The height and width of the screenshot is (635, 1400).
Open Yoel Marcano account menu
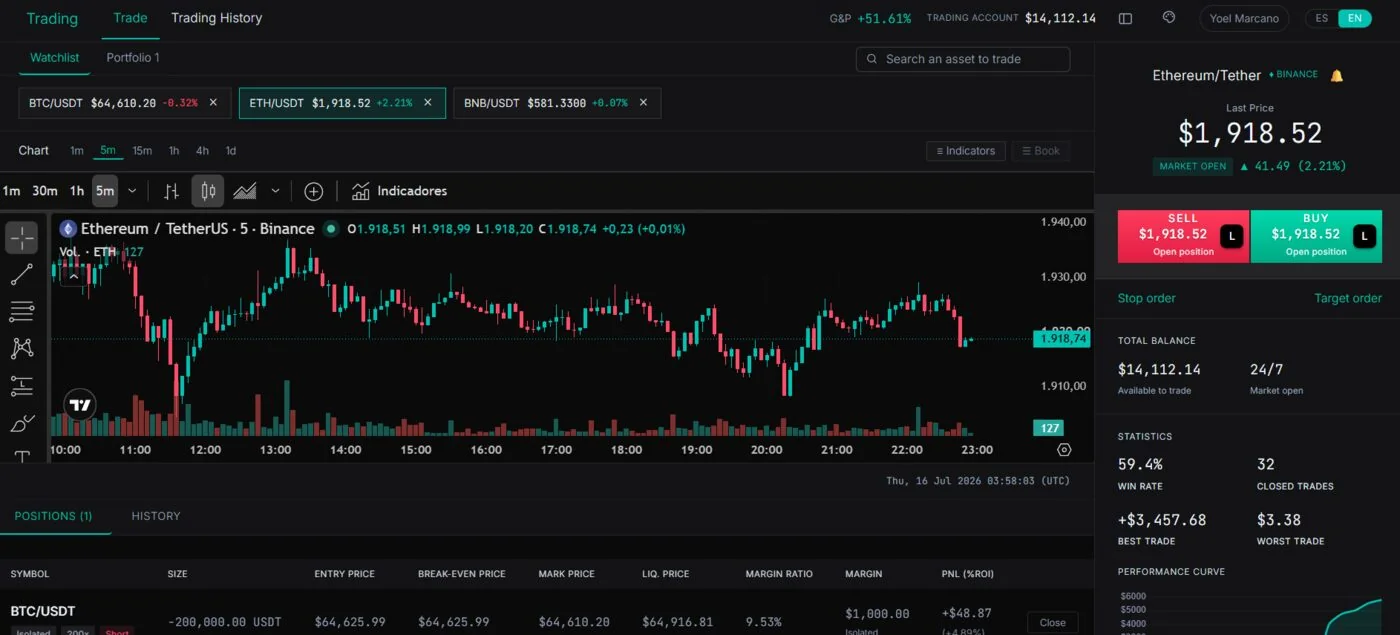1244,18
